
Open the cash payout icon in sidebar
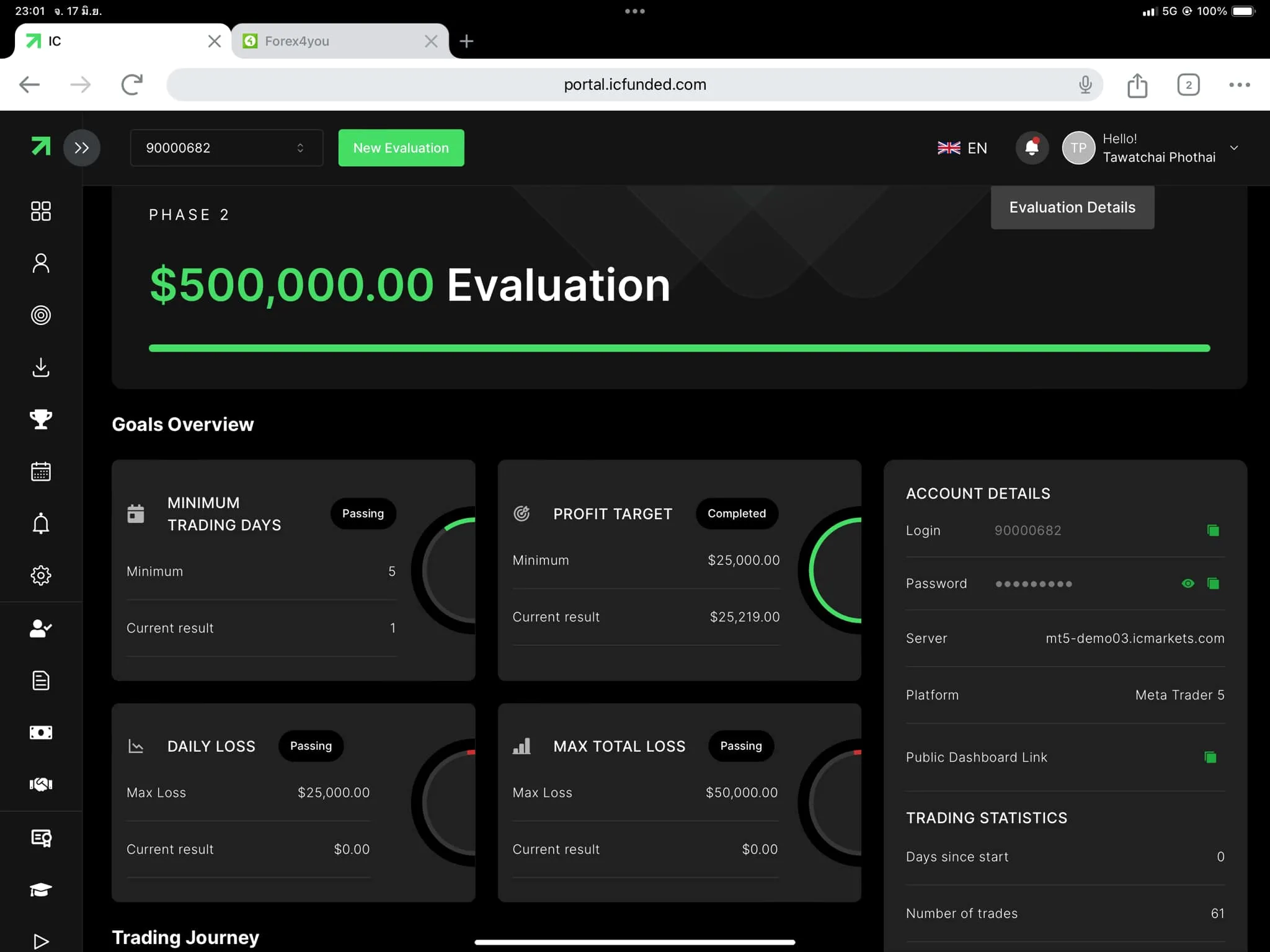[x=41, y=732]
